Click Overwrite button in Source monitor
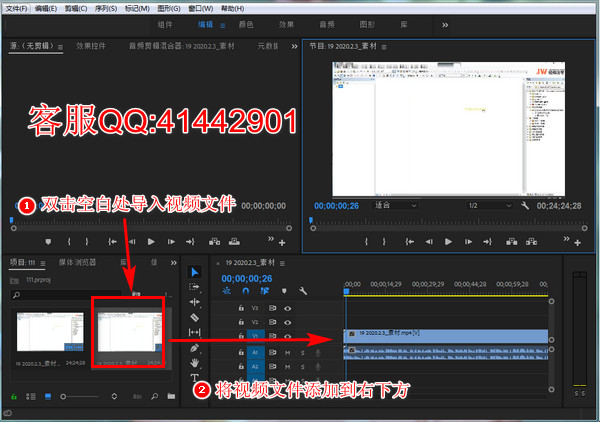600x422 pixels. [x=234, y=242]
